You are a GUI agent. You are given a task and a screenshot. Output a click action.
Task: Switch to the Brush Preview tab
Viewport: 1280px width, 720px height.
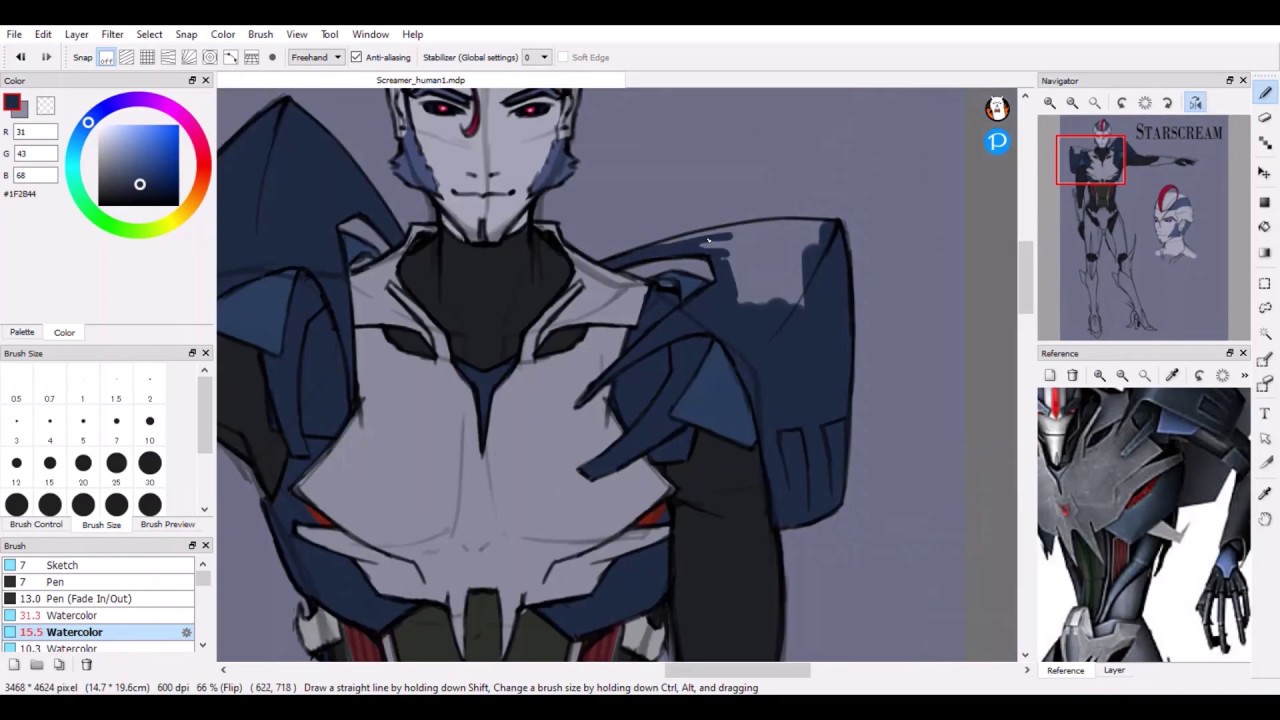pyautogui.click(x=167, y=524)
